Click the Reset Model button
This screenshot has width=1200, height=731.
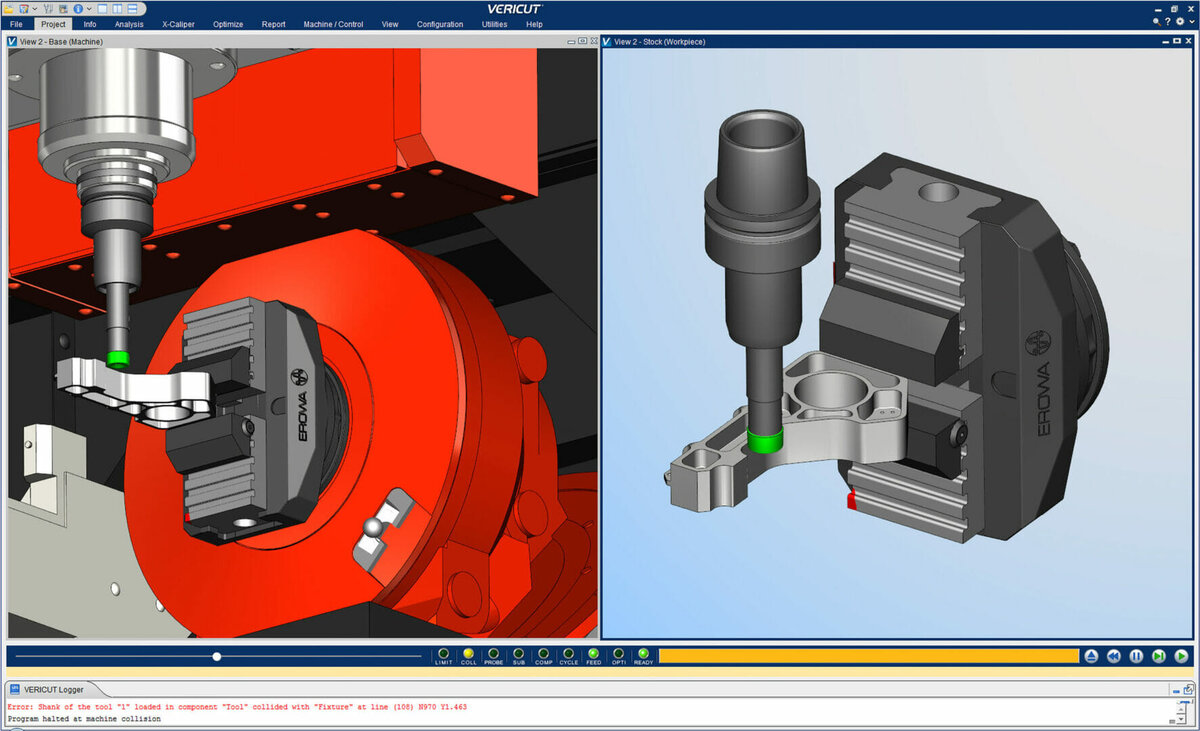pos(1091,656)
